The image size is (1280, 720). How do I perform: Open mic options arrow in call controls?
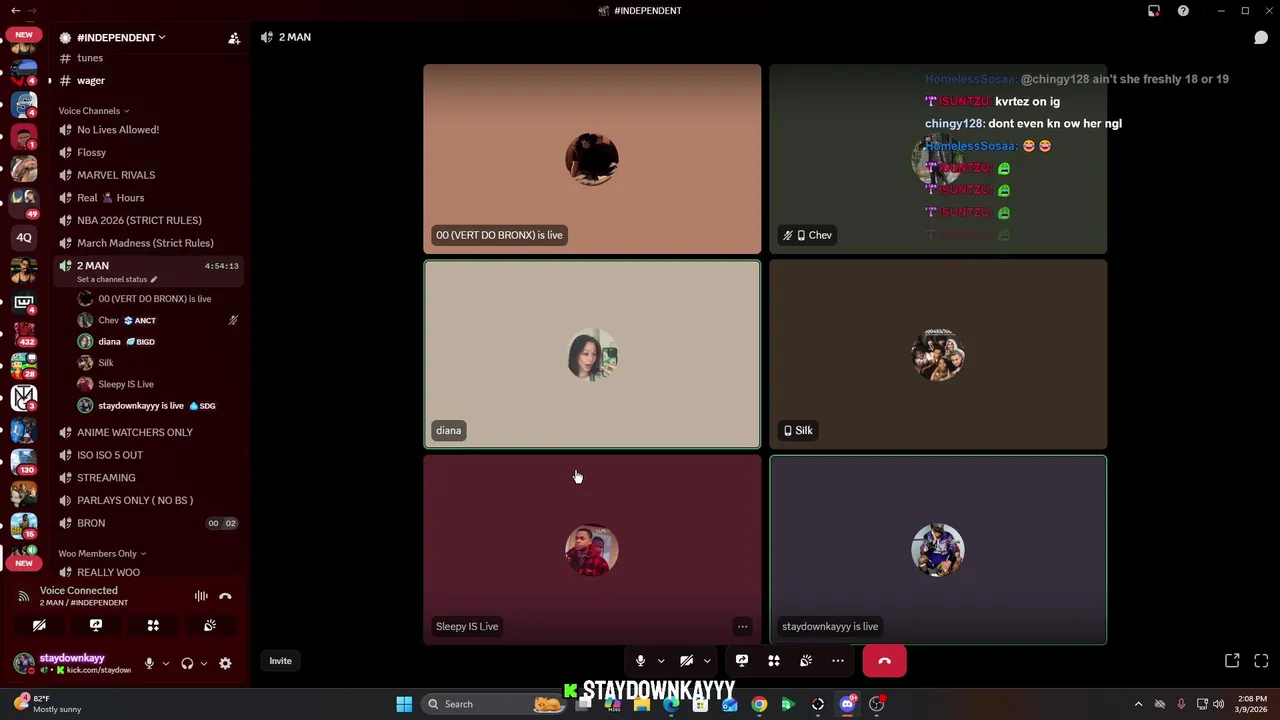[661, 661]
